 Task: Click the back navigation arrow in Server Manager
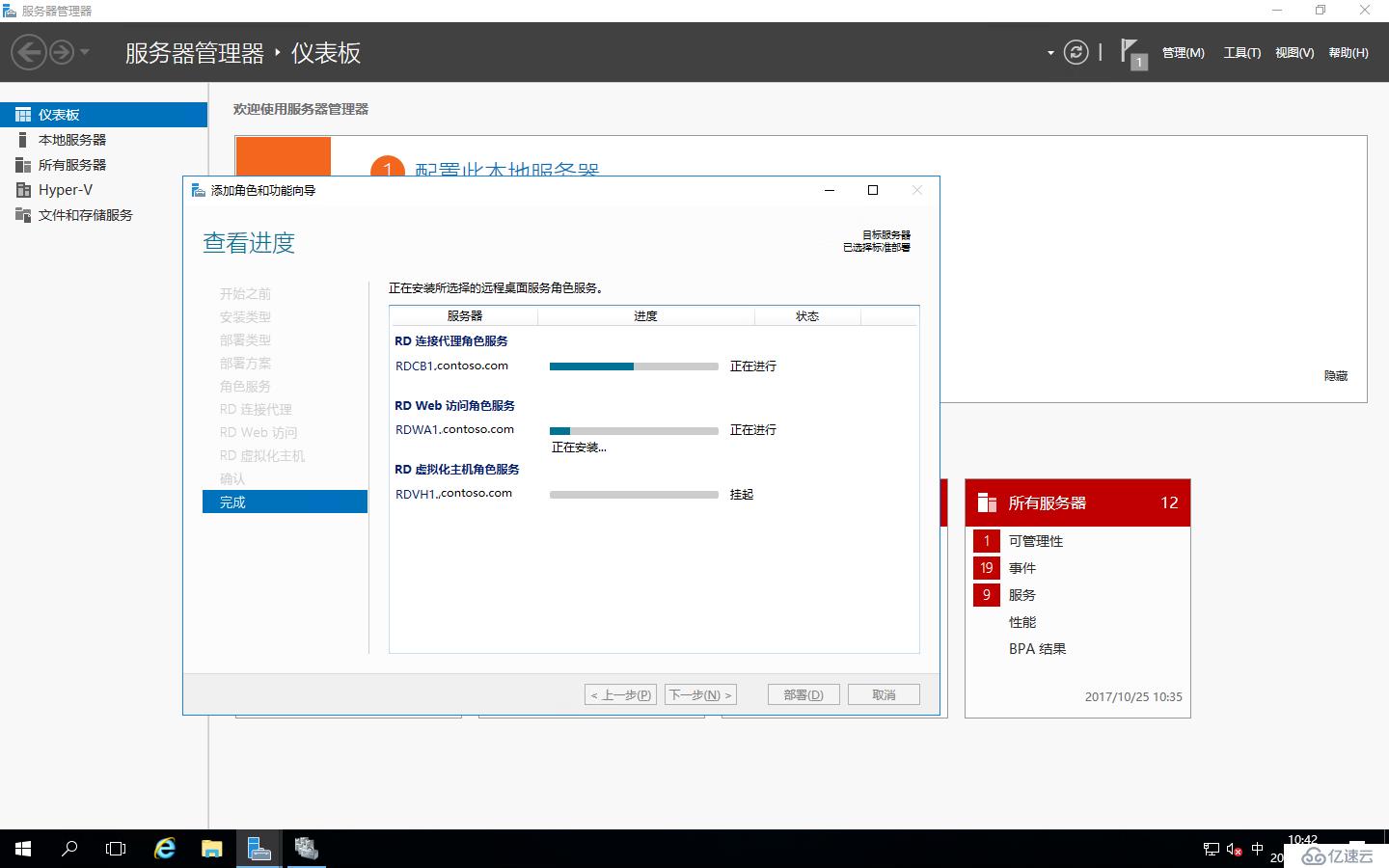29,52
